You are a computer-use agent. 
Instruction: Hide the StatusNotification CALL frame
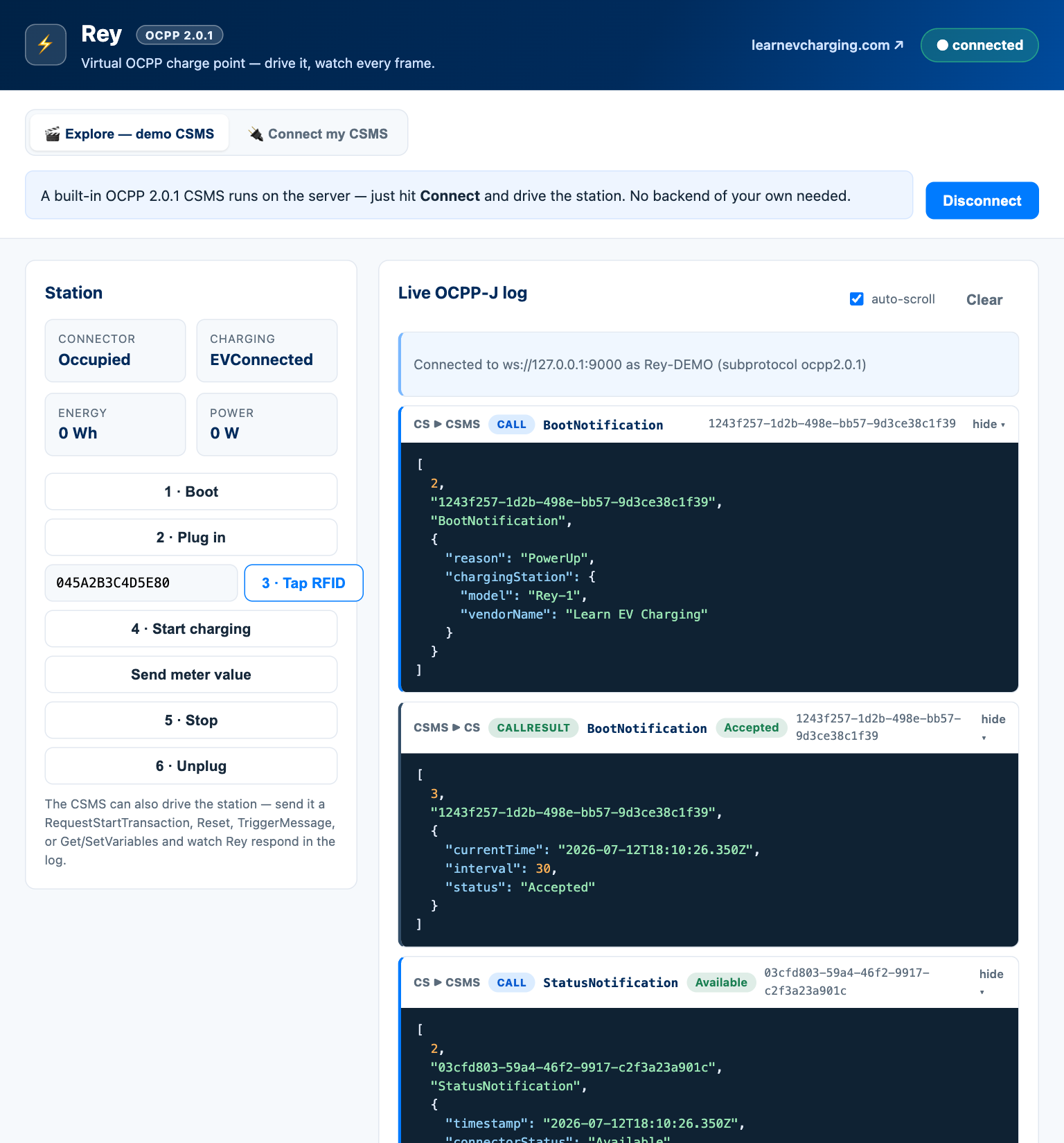(991, 982)
